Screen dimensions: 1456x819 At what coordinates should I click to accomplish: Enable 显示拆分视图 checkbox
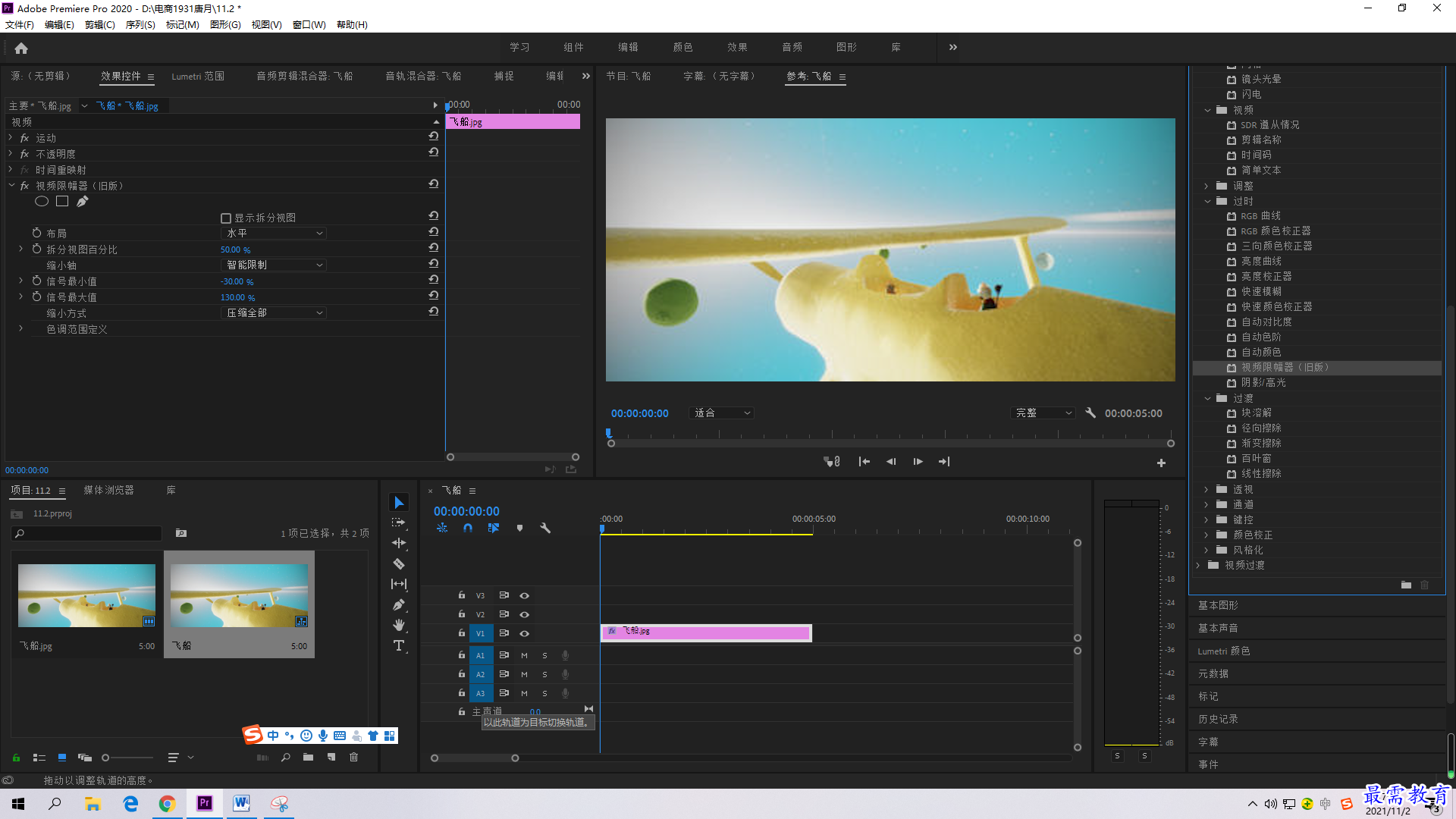[x=226, y=218]
